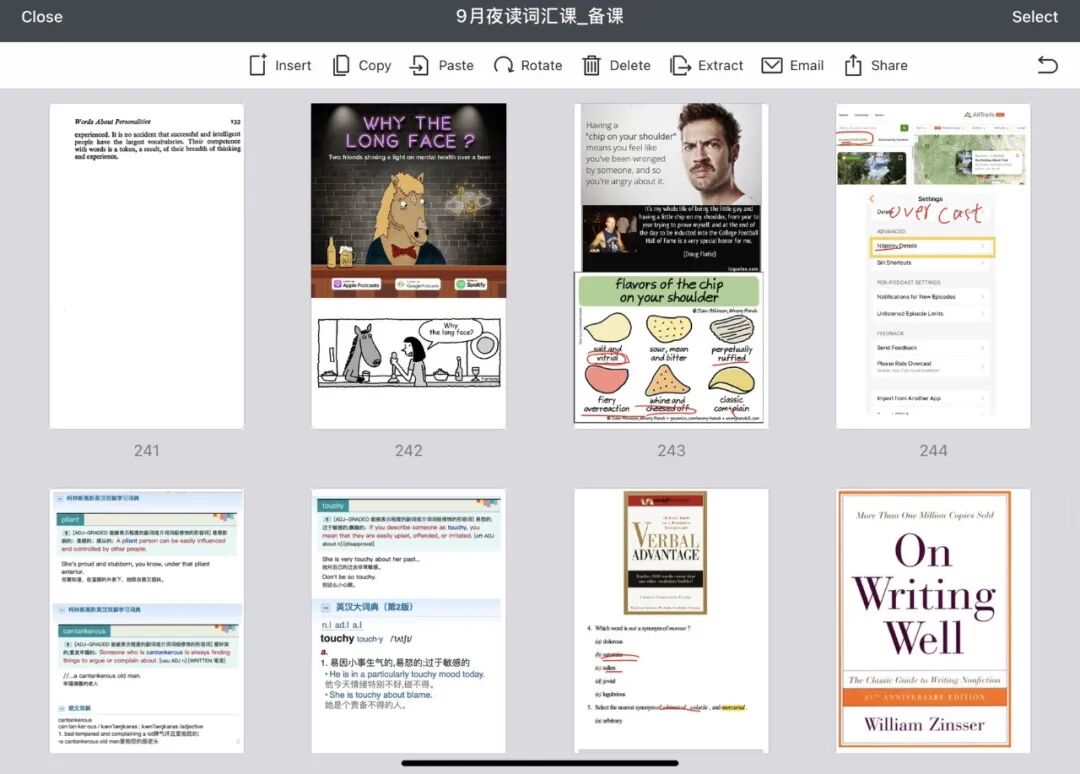The image size is (1080, 774).
Task: Click page number label 244
Action: click(x=933, y=450)
